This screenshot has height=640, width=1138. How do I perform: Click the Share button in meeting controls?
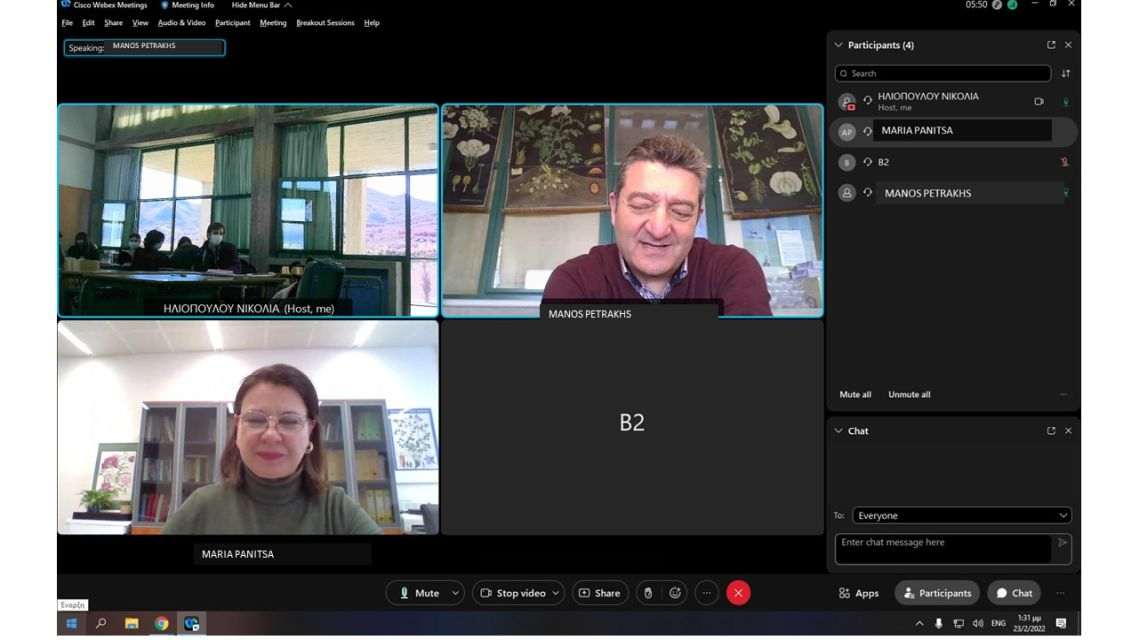click(x=599, y=593)
